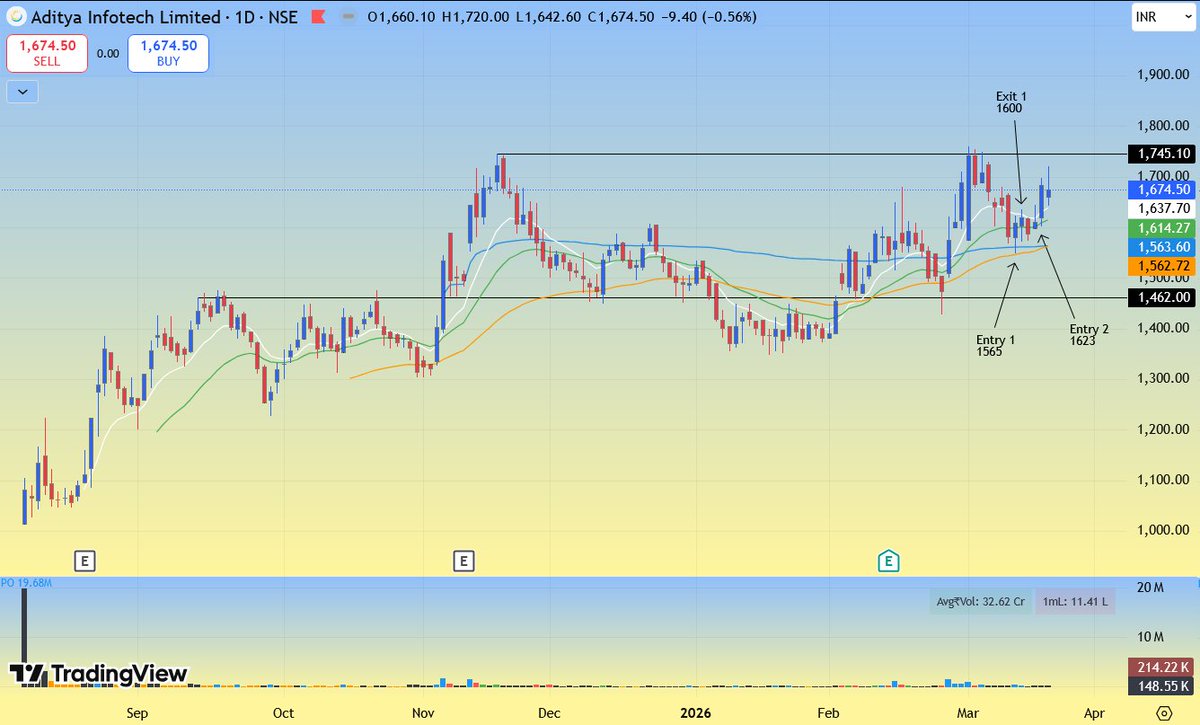The image size is (1200, 725).
Task: Click the Nov label on time axis
Action: click(x=423, y=714)
